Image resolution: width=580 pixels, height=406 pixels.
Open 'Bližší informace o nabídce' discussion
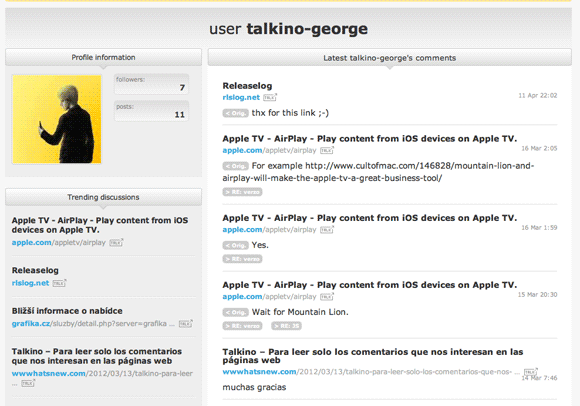tap(67, 311)
